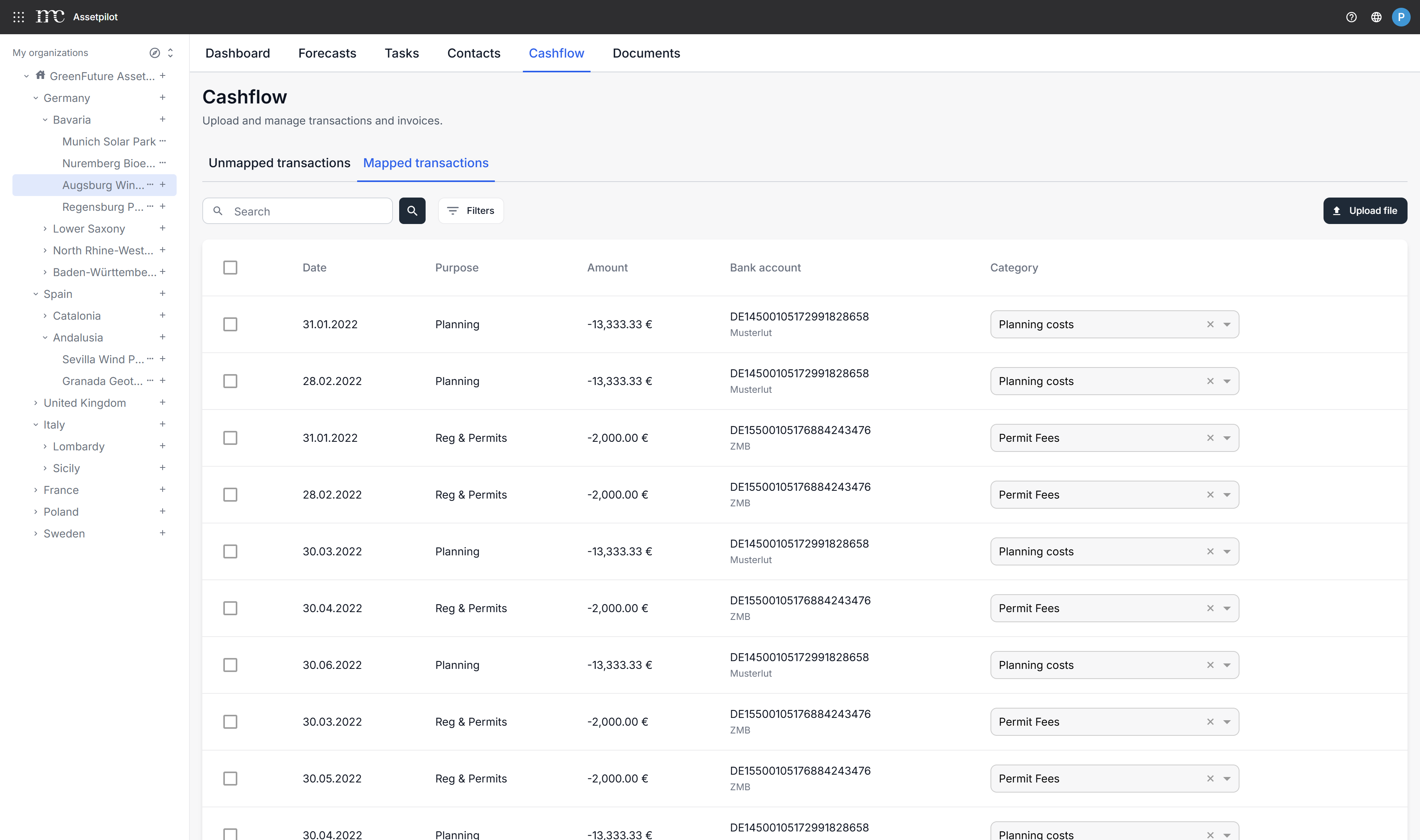
Task: Expand the Lower Saxony tree node
Action: tap(45, 229)
